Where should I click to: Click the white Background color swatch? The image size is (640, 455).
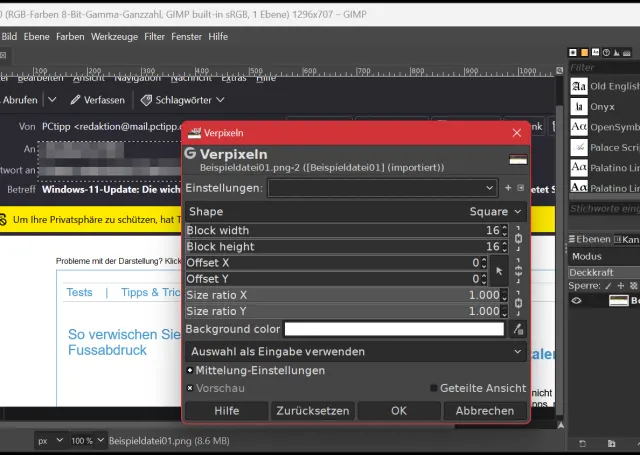point(394,329)
